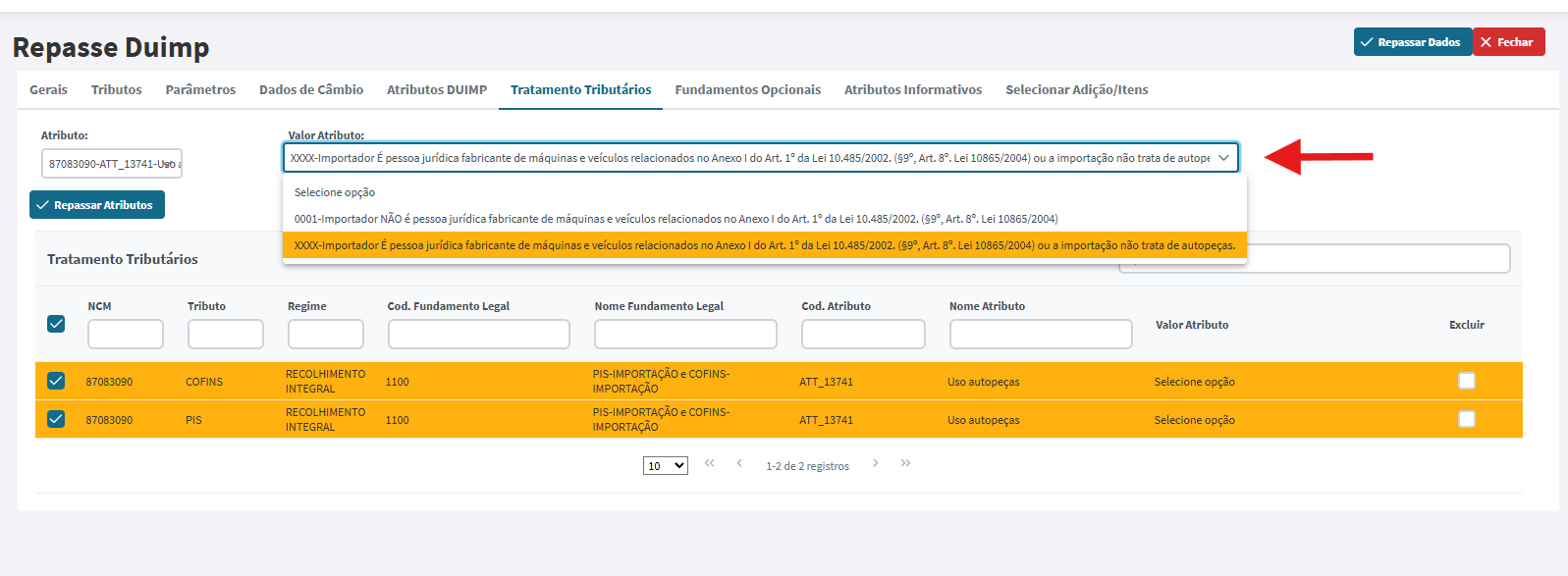Click the Excluir column header
1568x576 pixels.
click(1467, 325)
